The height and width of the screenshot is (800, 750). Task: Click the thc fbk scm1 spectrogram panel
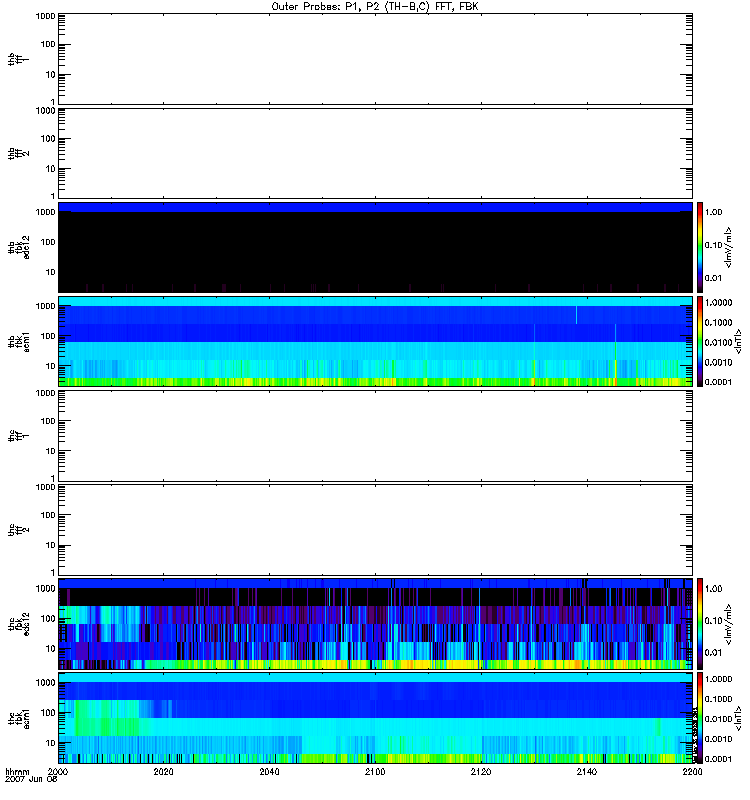pyautogui.click(x=375, y=718)
